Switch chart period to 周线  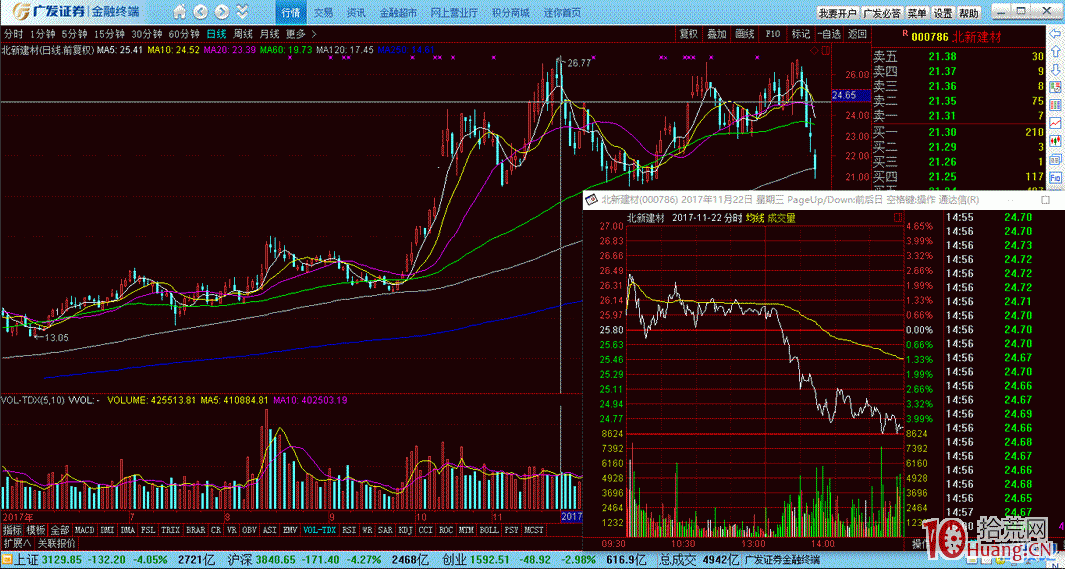243,34
